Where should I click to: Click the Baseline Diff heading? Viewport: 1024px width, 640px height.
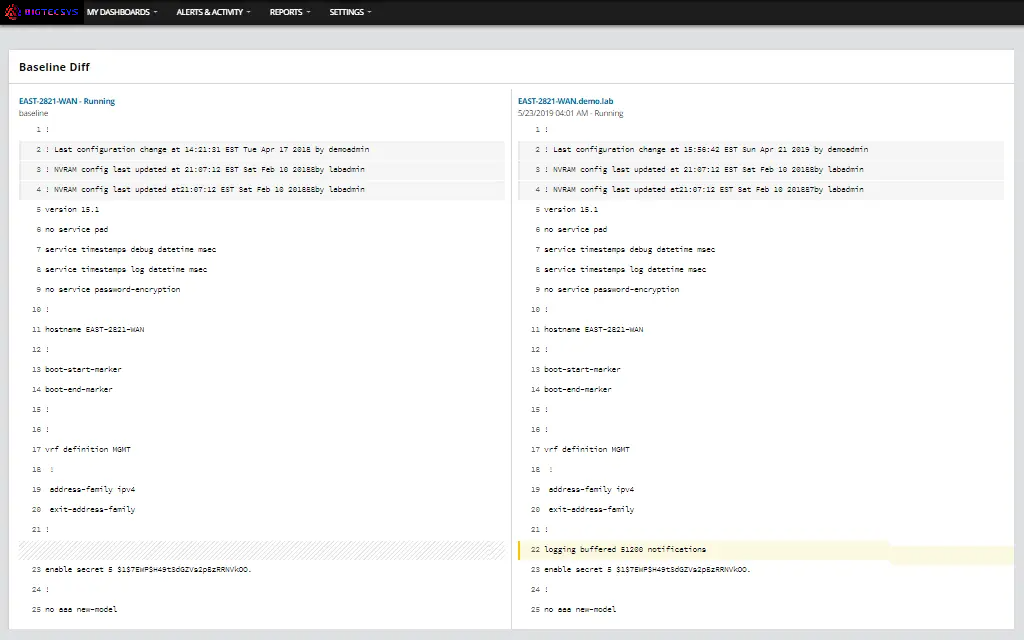pyautogui.click(x=52, y=67)
